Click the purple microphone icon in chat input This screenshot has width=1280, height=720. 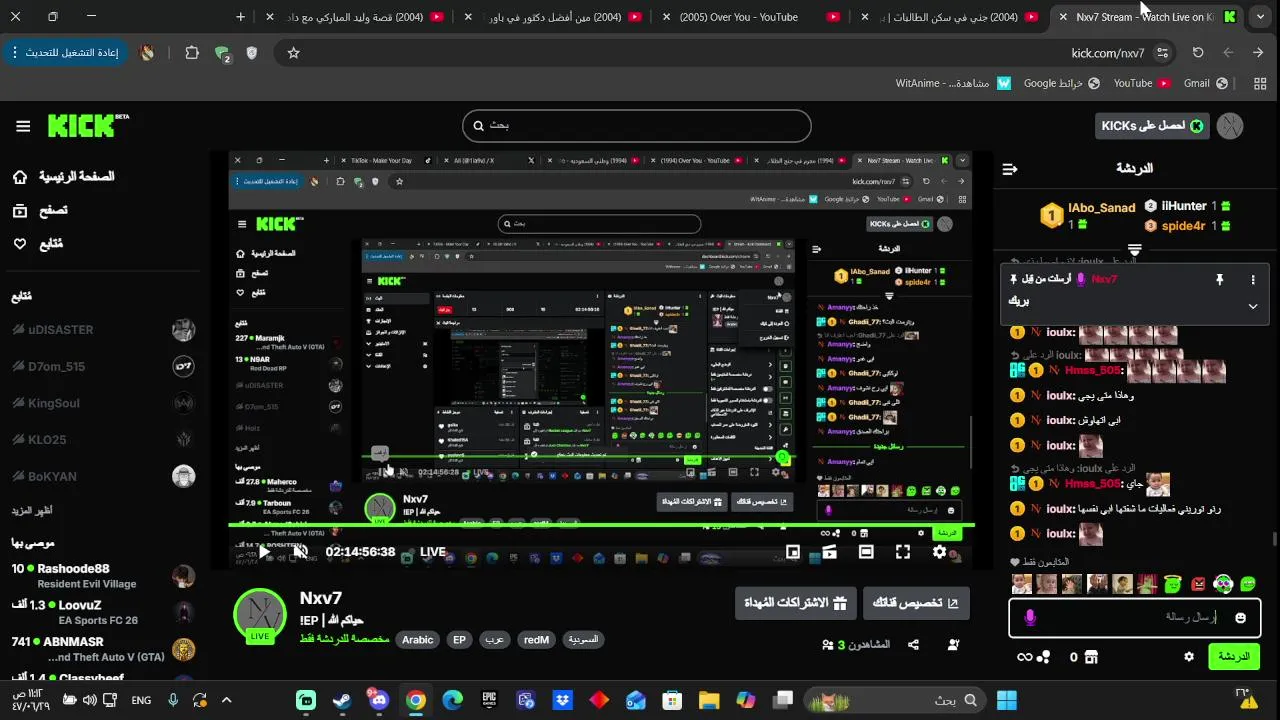point(1030,618)
